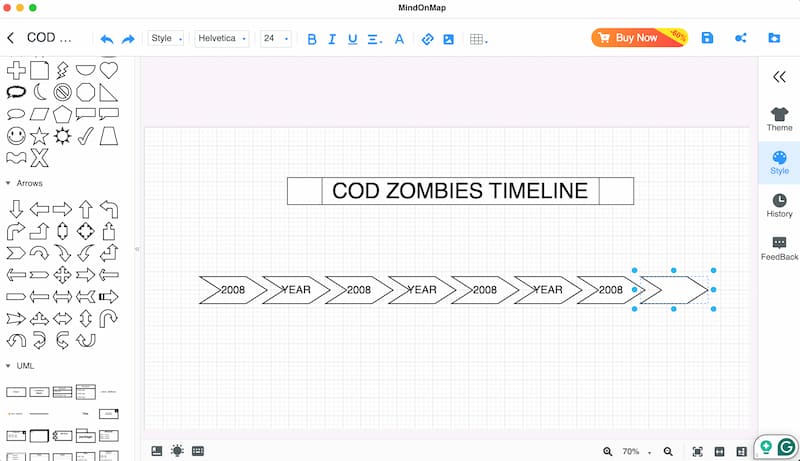The image size is (800, 461).
Task: Select the trapezoid shape
Action: [109, 136]
